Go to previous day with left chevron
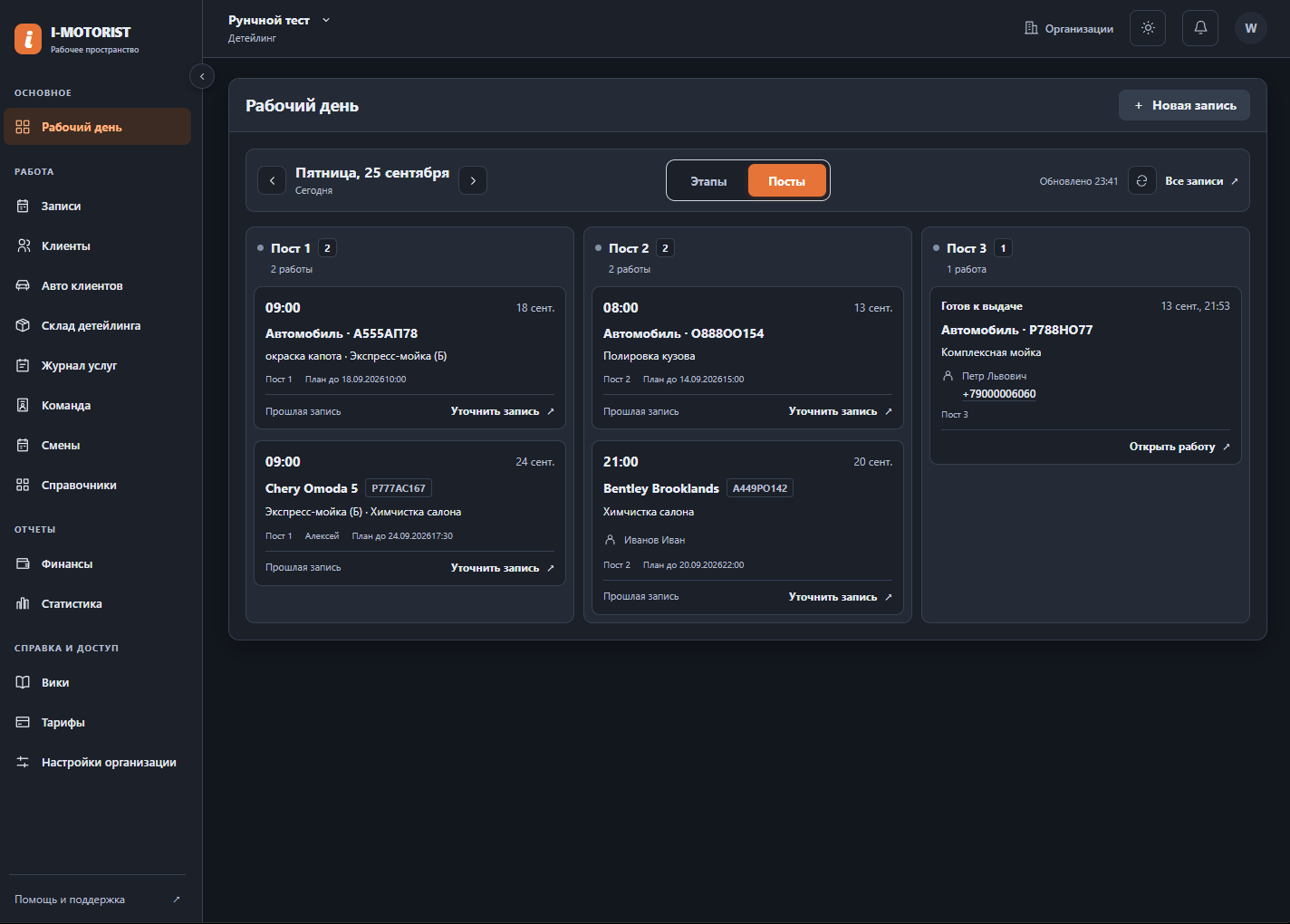This screenshot has width=1290, height=924. [272, 180]
